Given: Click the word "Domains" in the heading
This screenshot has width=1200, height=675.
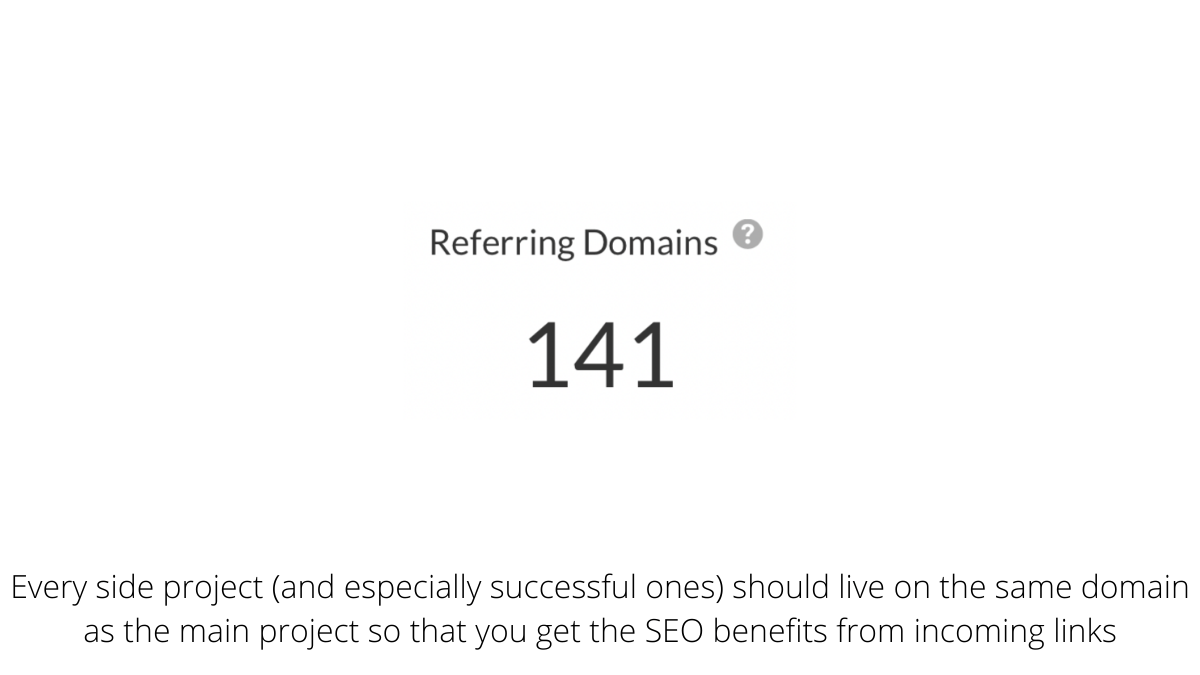Looking at the screenshot, I should click(650, 243).
